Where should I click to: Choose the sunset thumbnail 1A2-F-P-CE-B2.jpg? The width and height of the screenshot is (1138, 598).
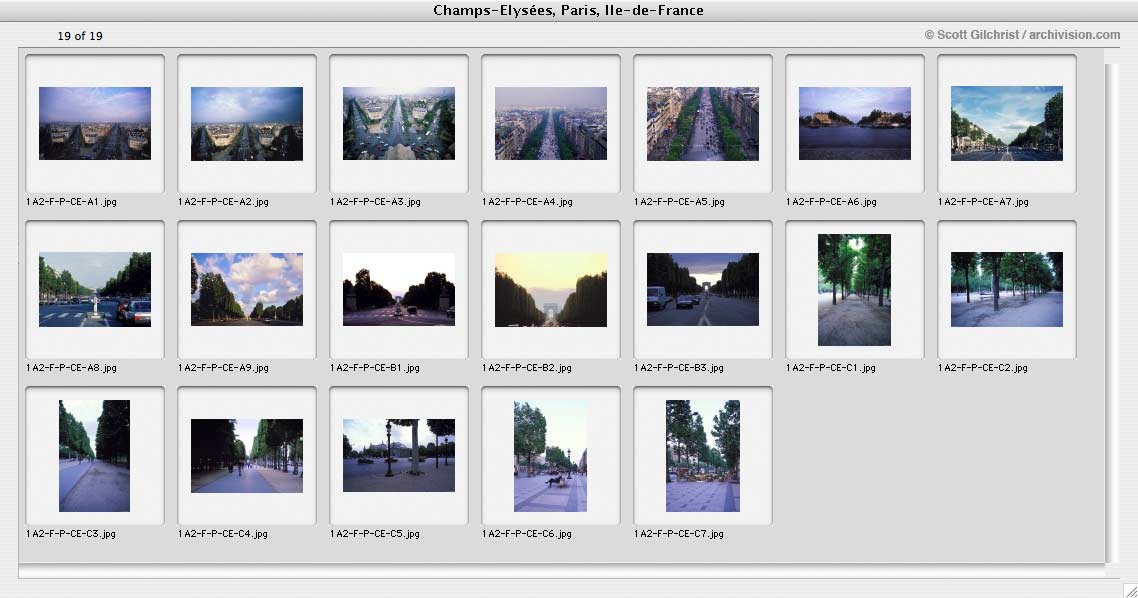tap(551, 290)
